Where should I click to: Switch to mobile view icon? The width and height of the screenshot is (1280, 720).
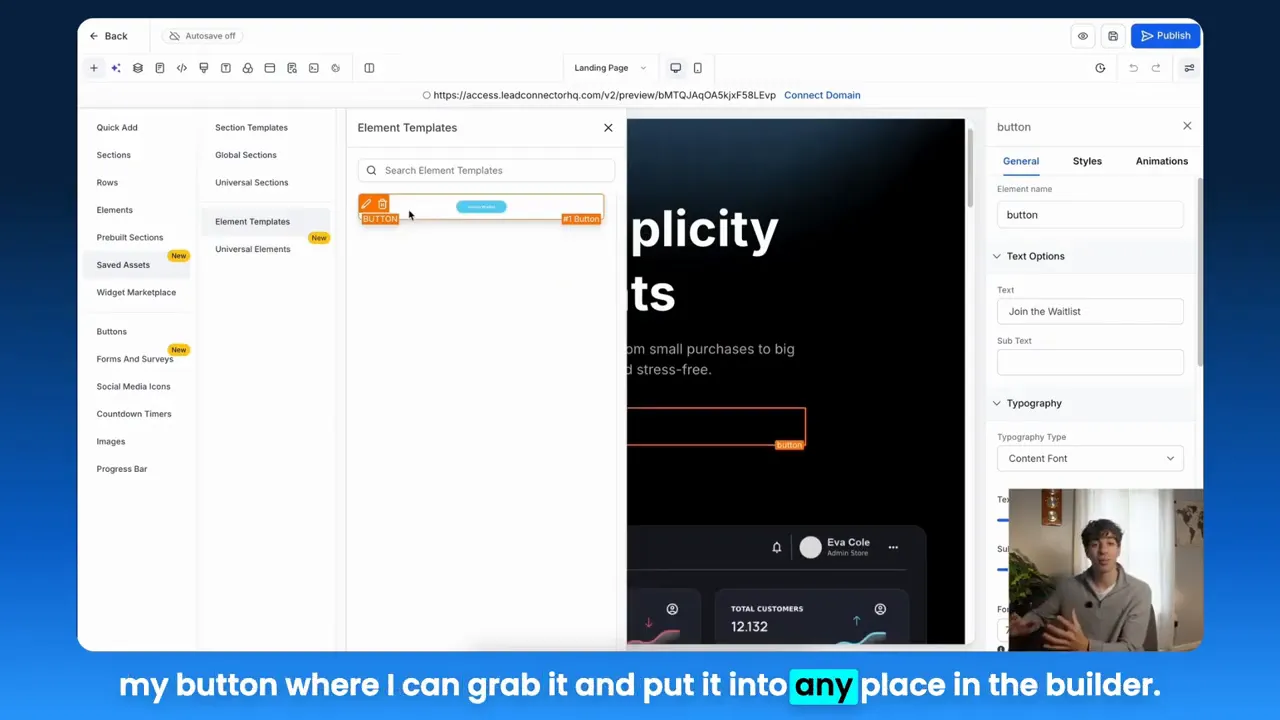click(698, 68)
